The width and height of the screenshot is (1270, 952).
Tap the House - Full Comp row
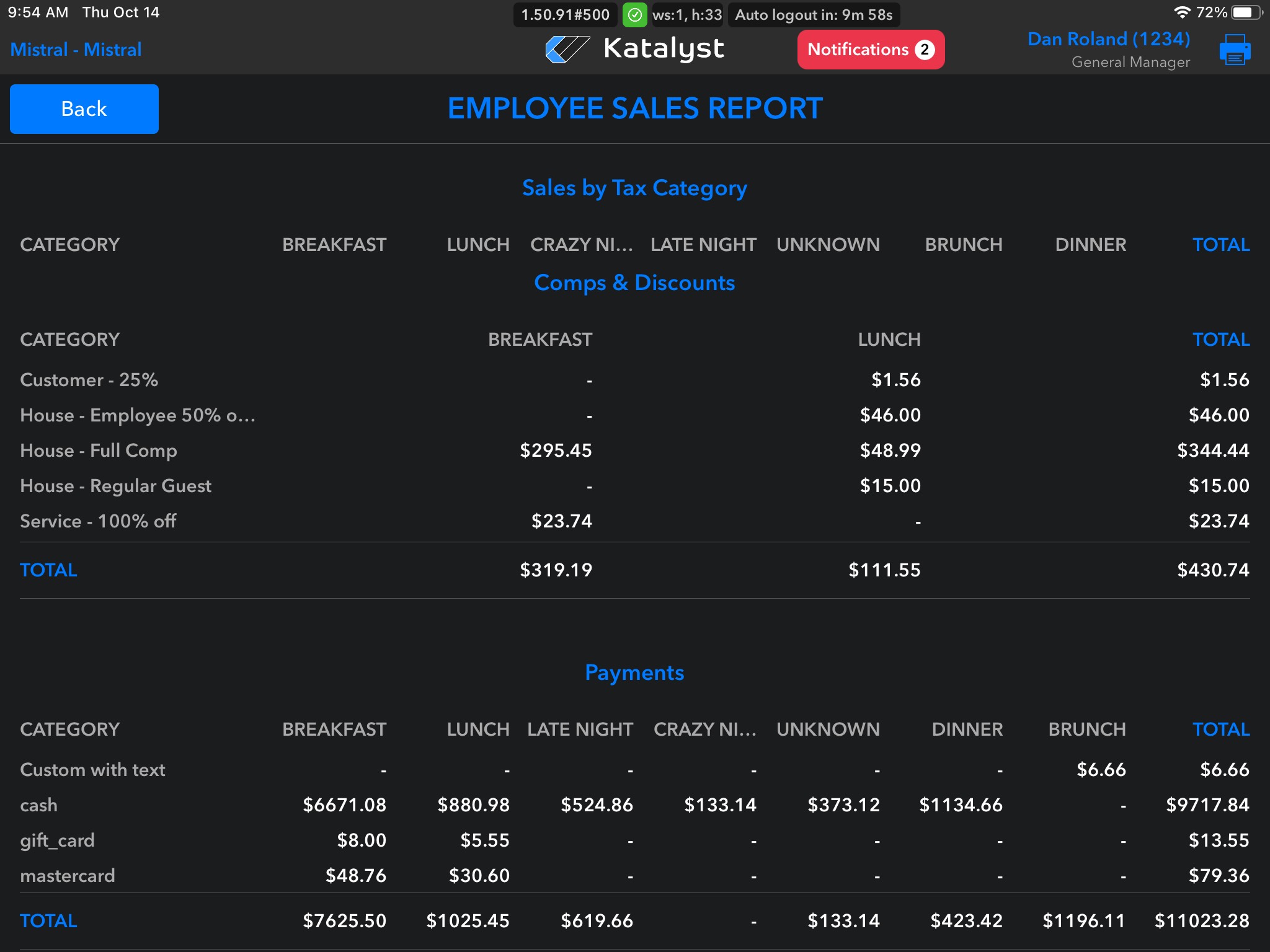99,451
